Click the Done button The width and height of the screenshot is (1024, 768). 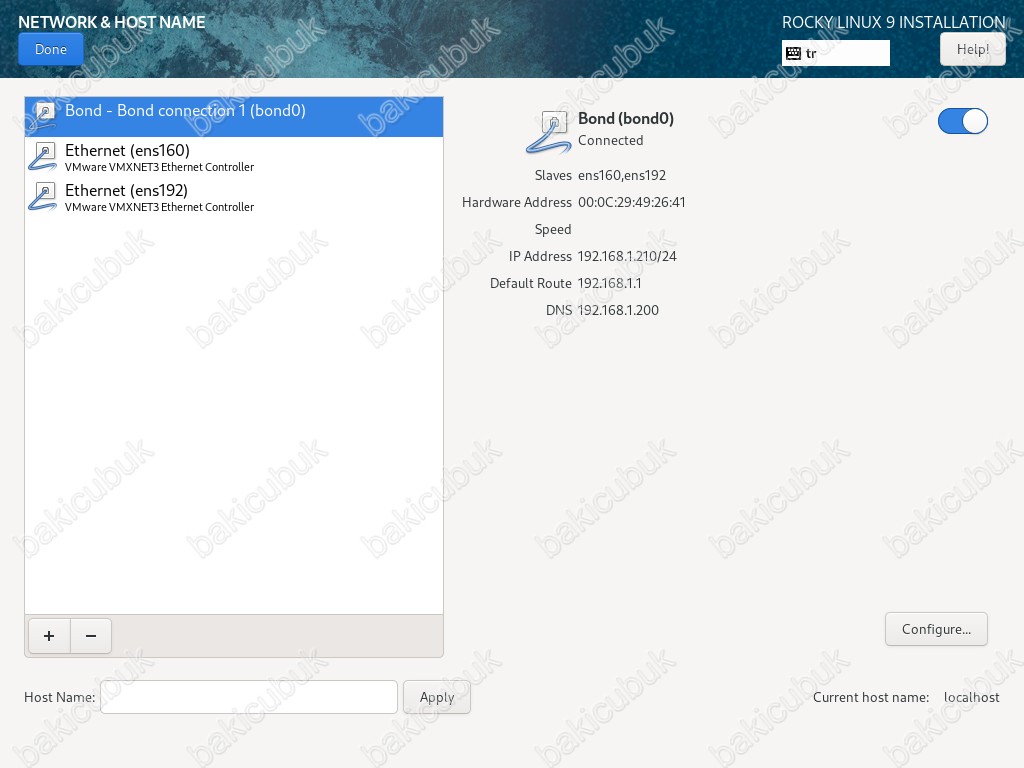[x=50, y=49]
